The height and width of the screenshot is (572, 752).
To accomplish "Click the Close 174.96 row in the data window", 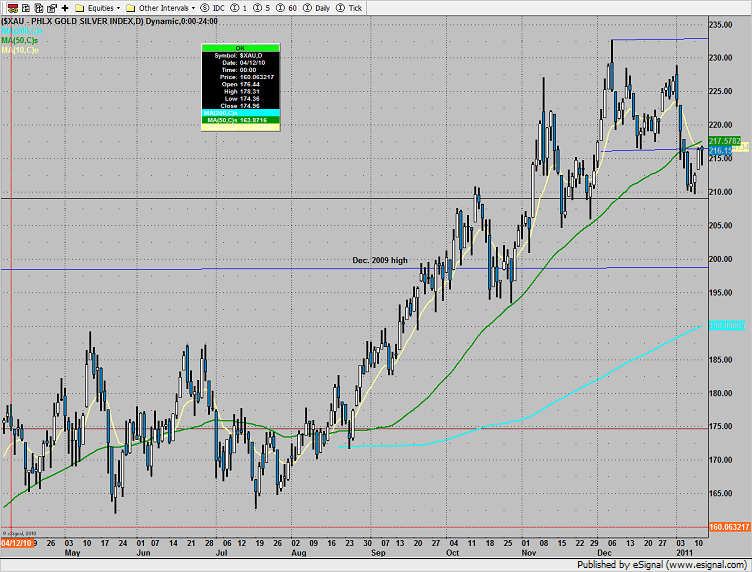I will pos(240,105).
